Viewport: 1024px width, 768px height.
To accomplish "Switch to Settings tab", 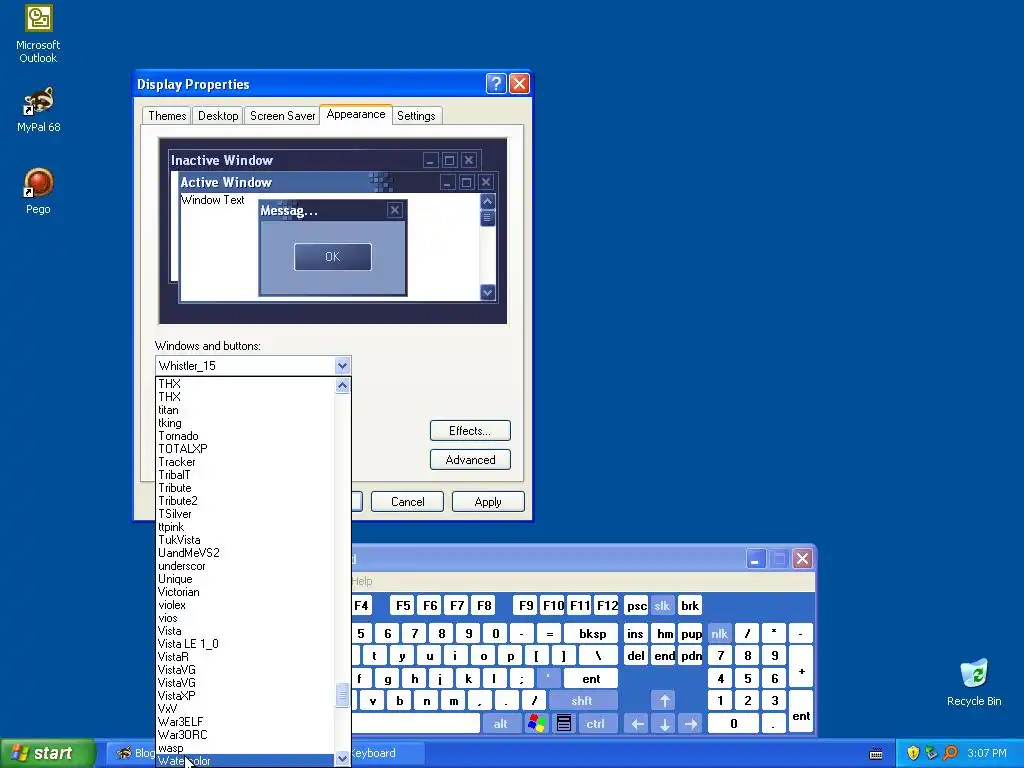I will point(416,116).
